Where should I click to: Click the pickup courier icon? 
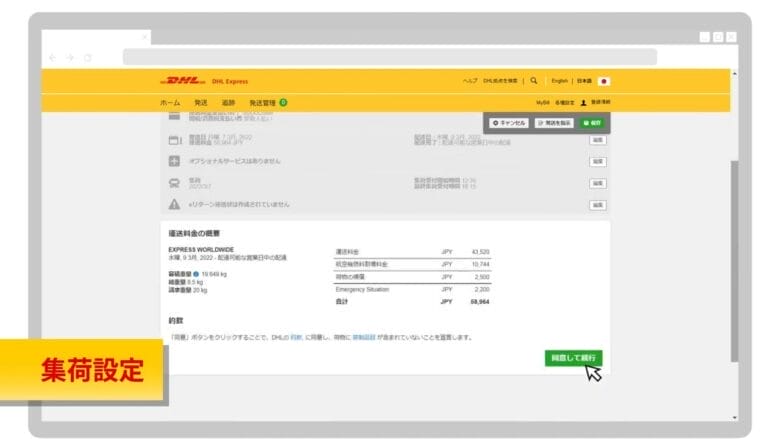pos(174,183)
